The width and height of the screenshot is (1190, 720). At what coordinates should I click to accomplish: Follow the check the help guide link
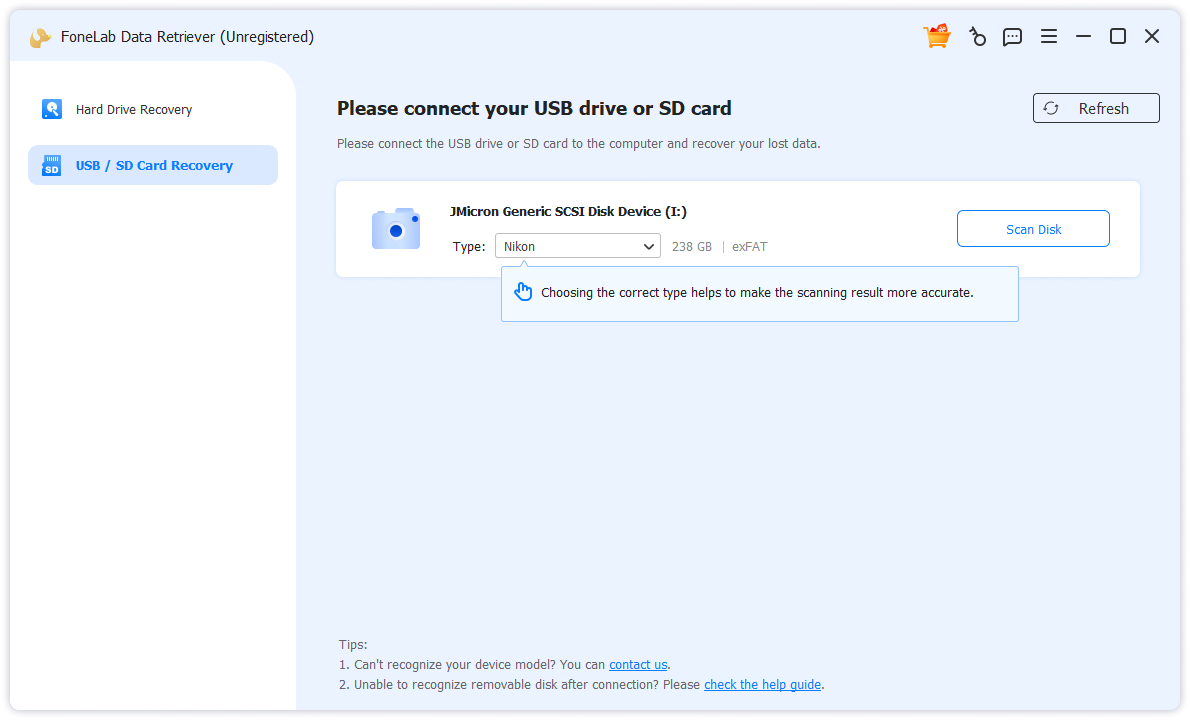[762, 684]
